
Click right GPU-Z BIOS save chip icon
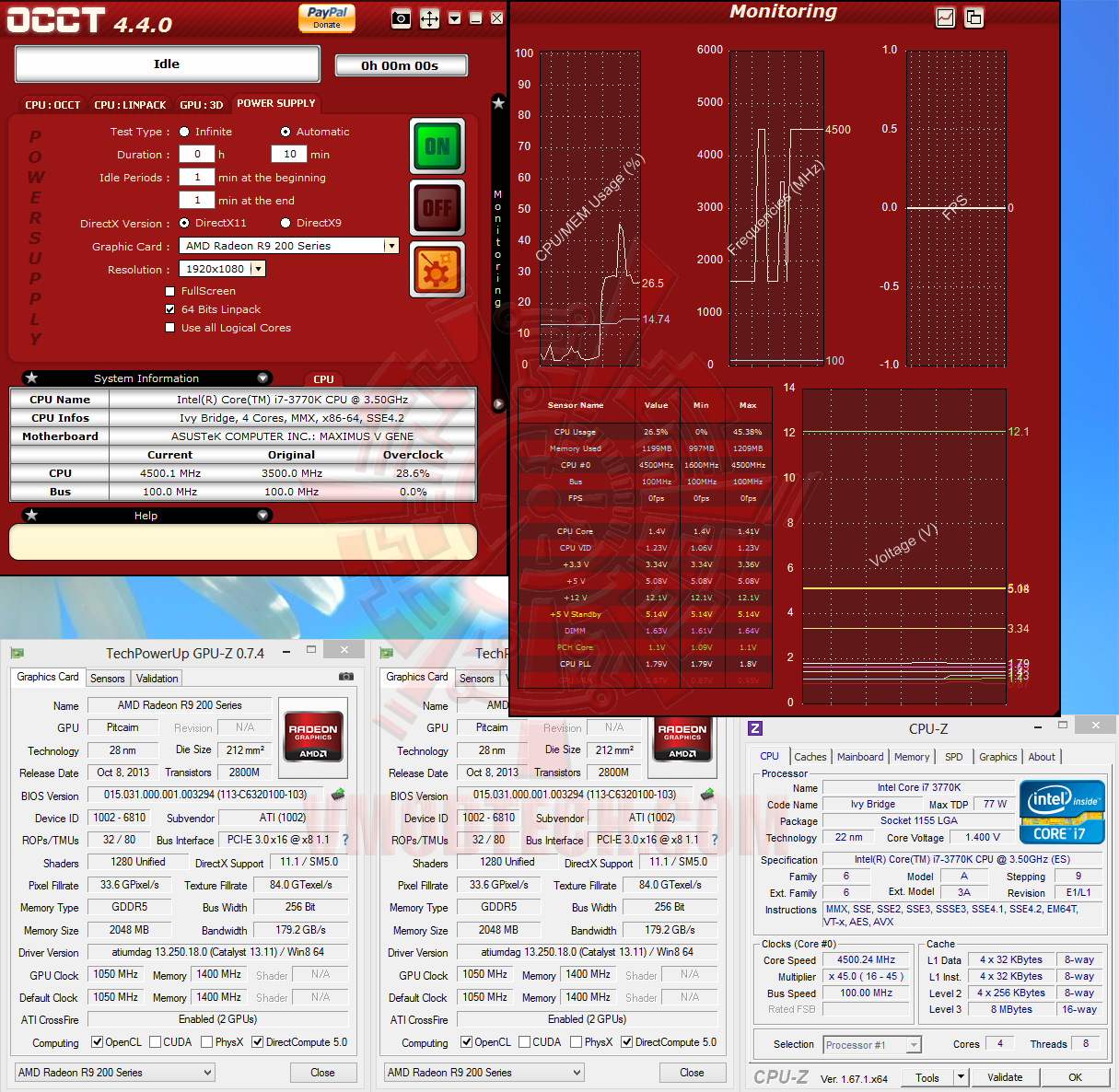707,795
